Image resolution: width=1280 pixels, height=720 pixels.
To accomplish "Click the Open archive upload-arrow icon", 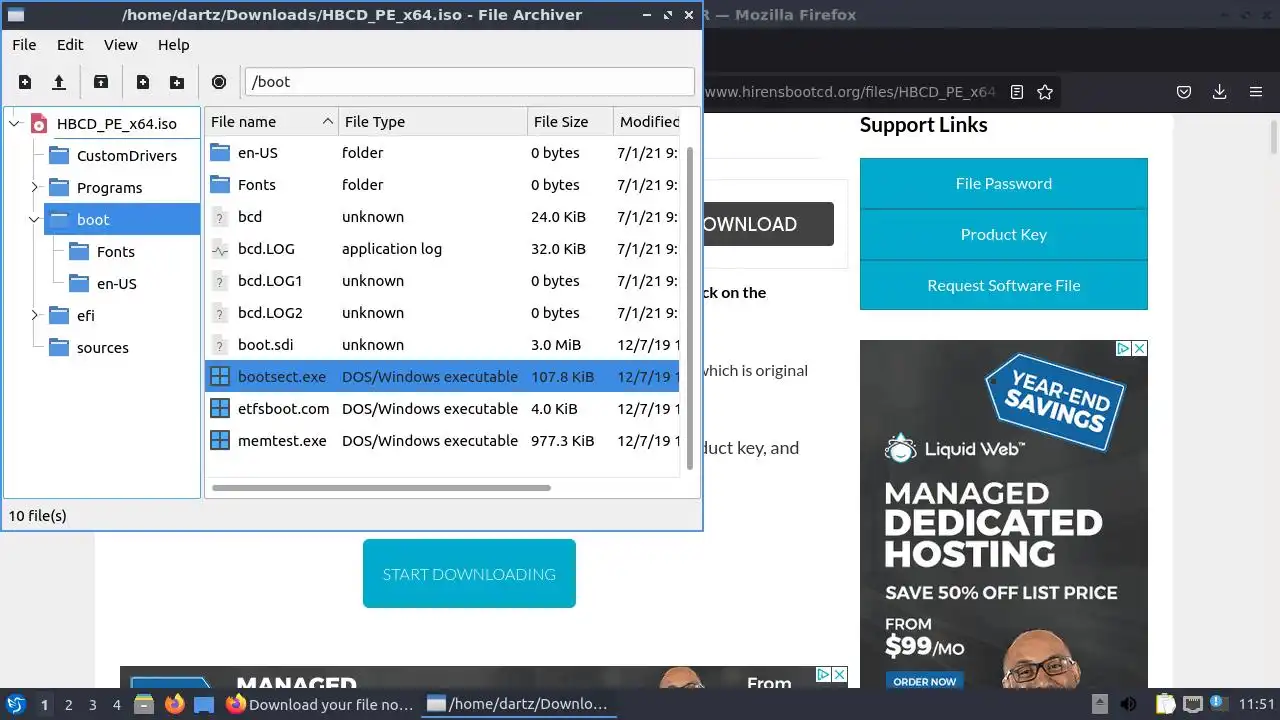I will [59, 82].
